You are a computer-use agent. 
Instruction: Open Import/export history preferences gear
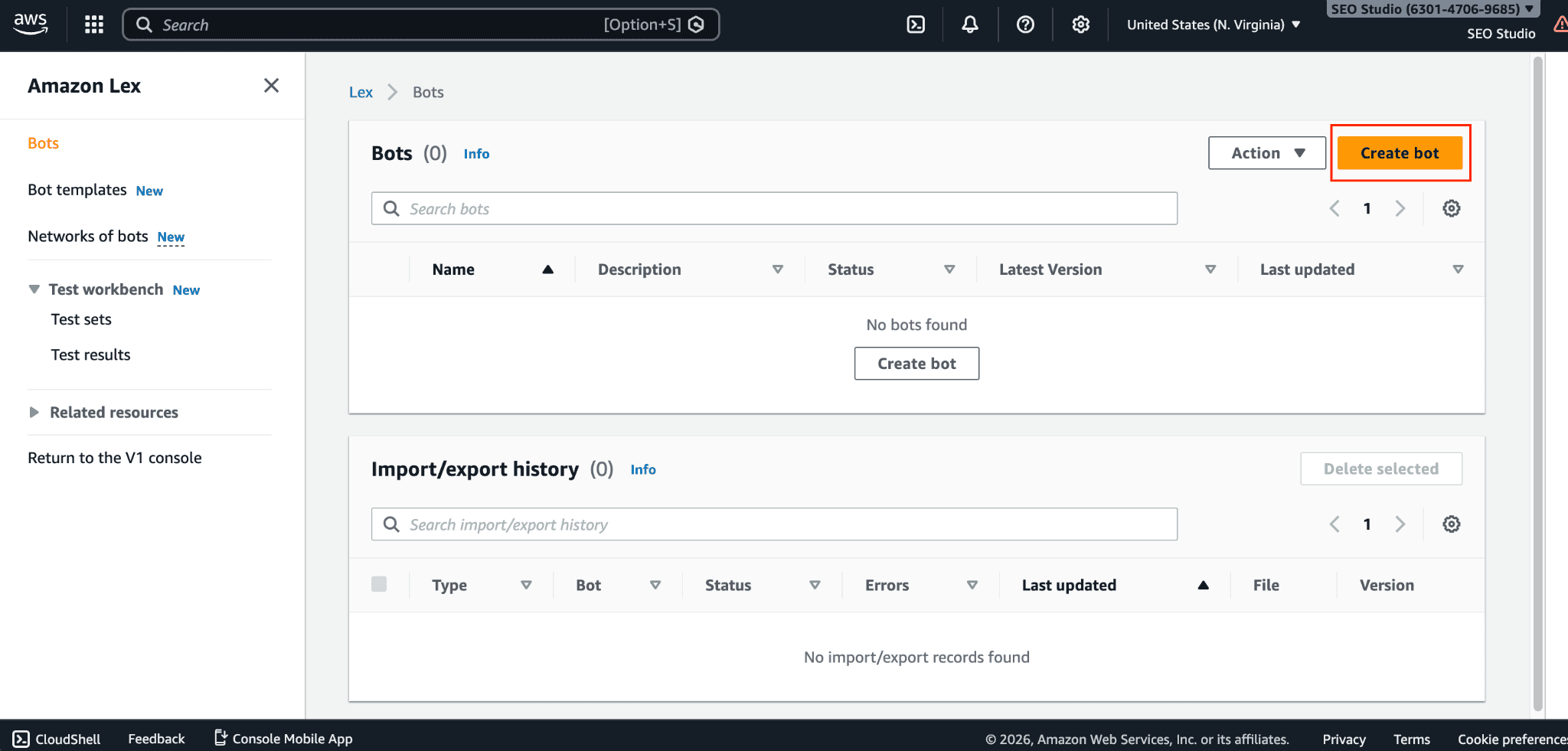click(1451, 524)
